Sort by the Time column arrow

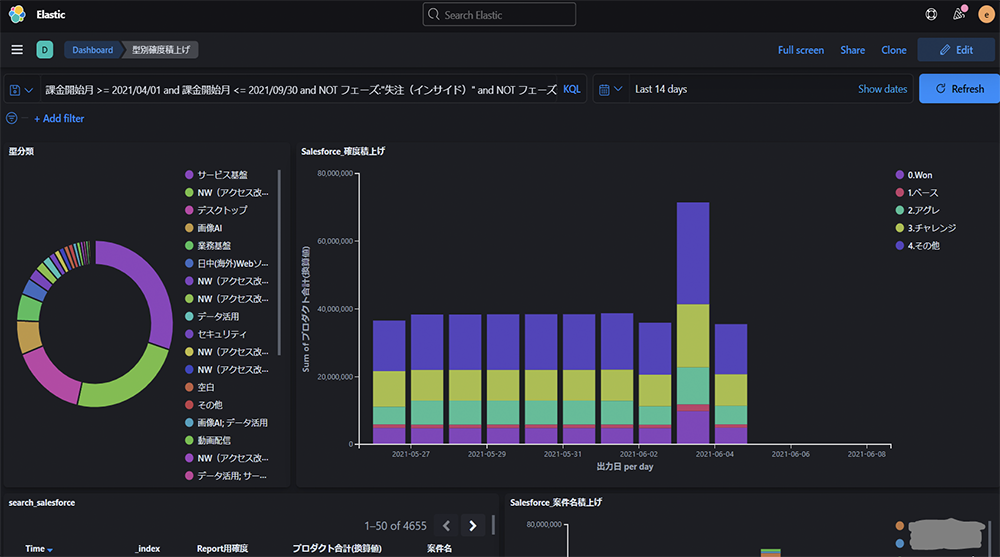50,549
